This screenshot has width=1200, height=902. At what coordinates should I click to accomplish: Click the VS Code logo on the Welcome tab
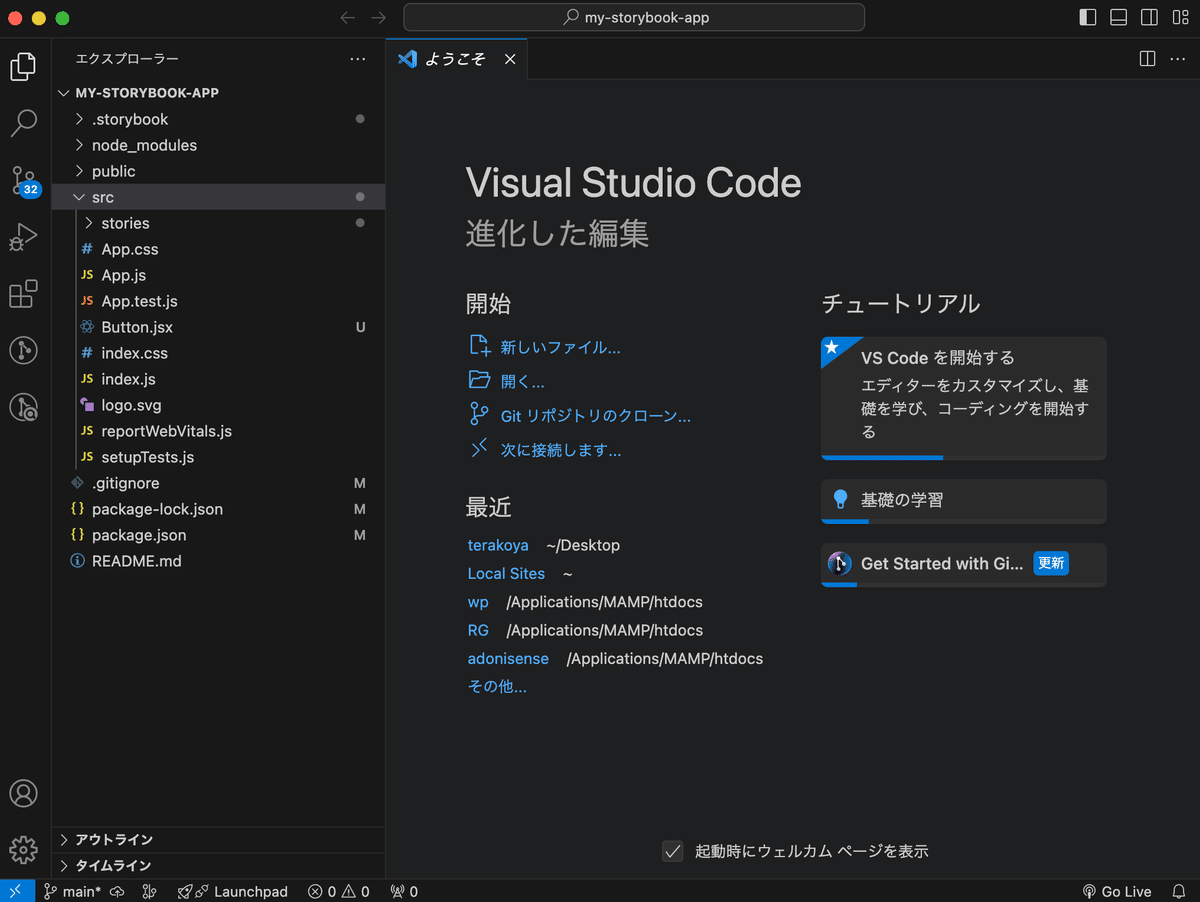click(407, 59)
